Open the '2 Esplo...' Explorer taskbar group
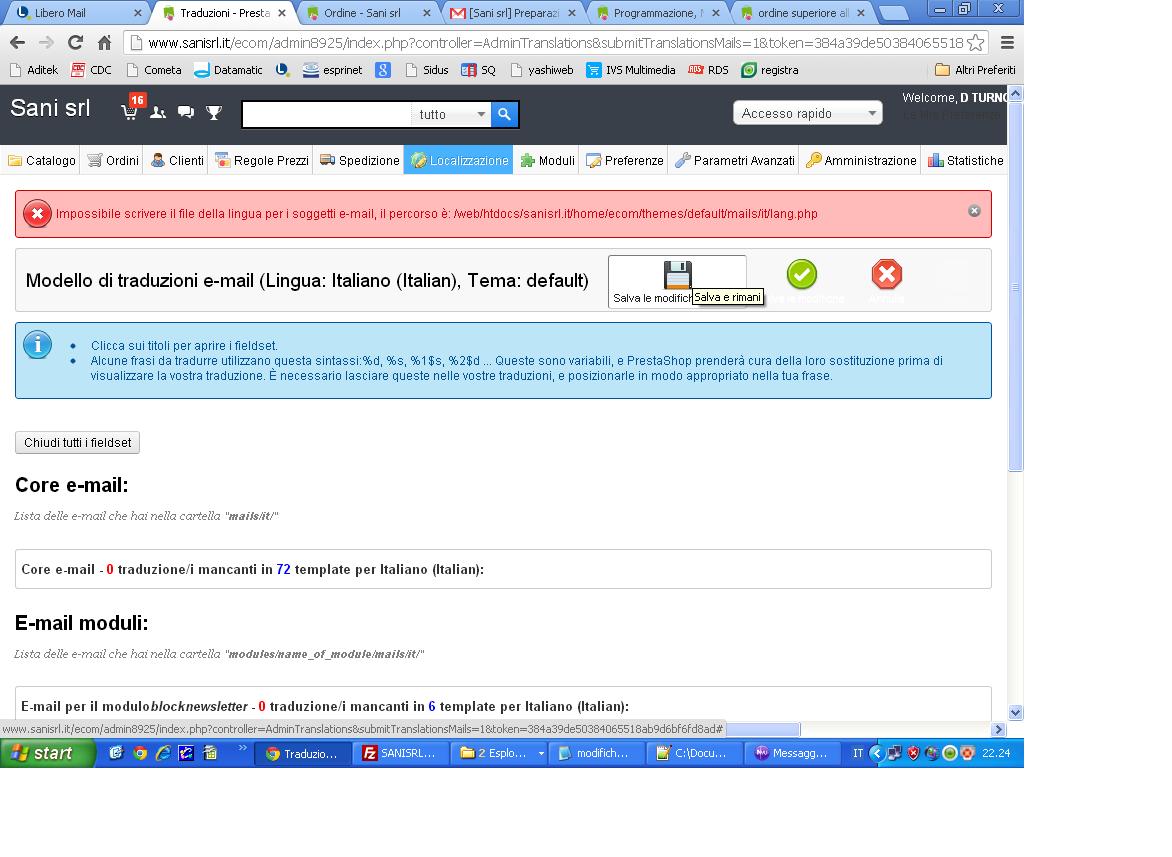The height and width of the screenshot is (857, 1172). 499,753
